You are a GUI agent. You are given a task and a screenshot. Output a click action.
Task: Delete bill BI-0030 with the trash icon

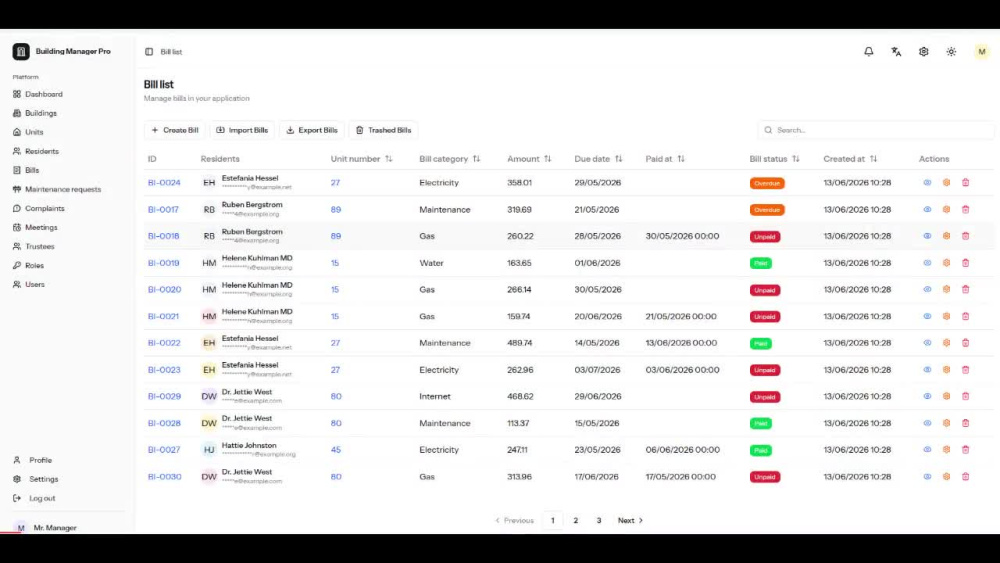click(966, 476)
